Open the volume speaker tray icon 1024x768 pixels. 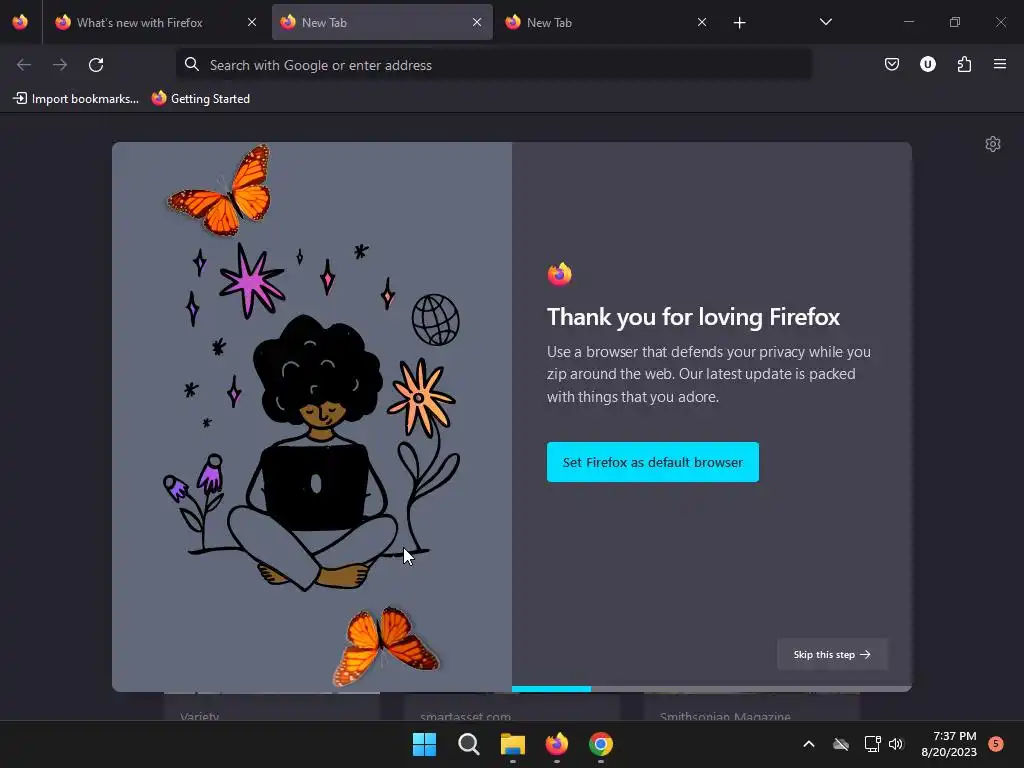click(x=896, y=744)
